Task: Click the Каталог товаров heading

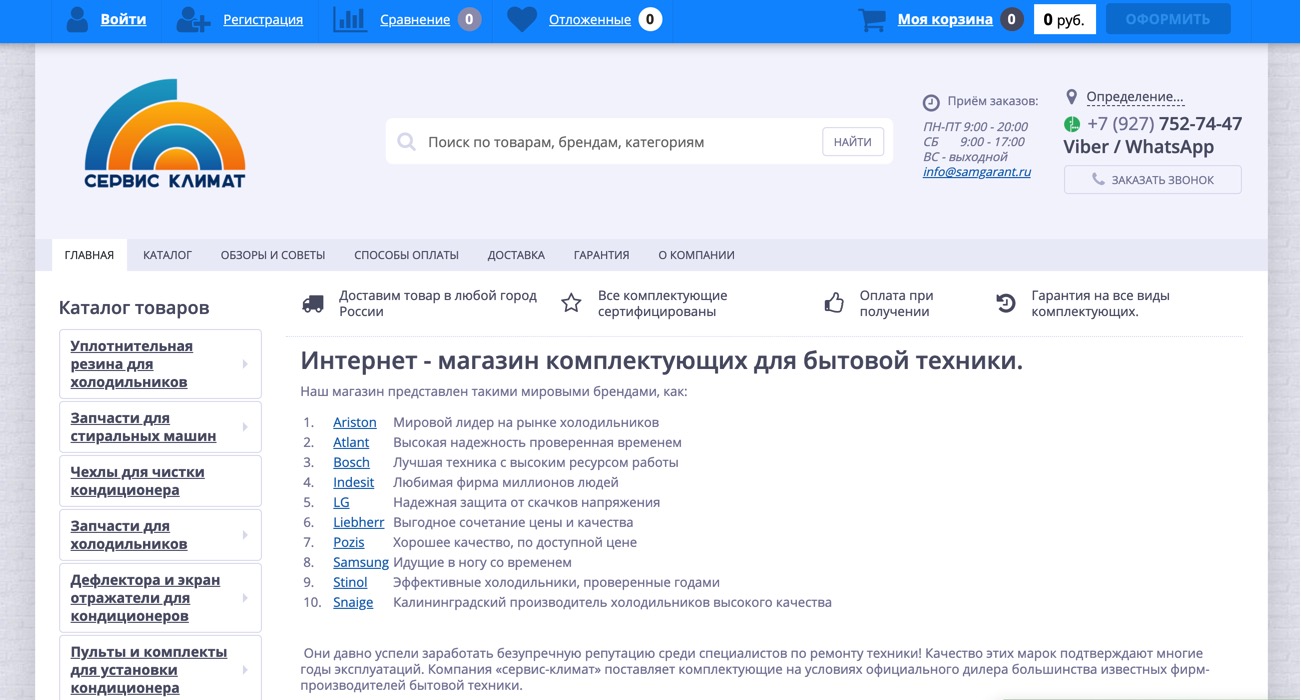Action: [x=134, y=307]
